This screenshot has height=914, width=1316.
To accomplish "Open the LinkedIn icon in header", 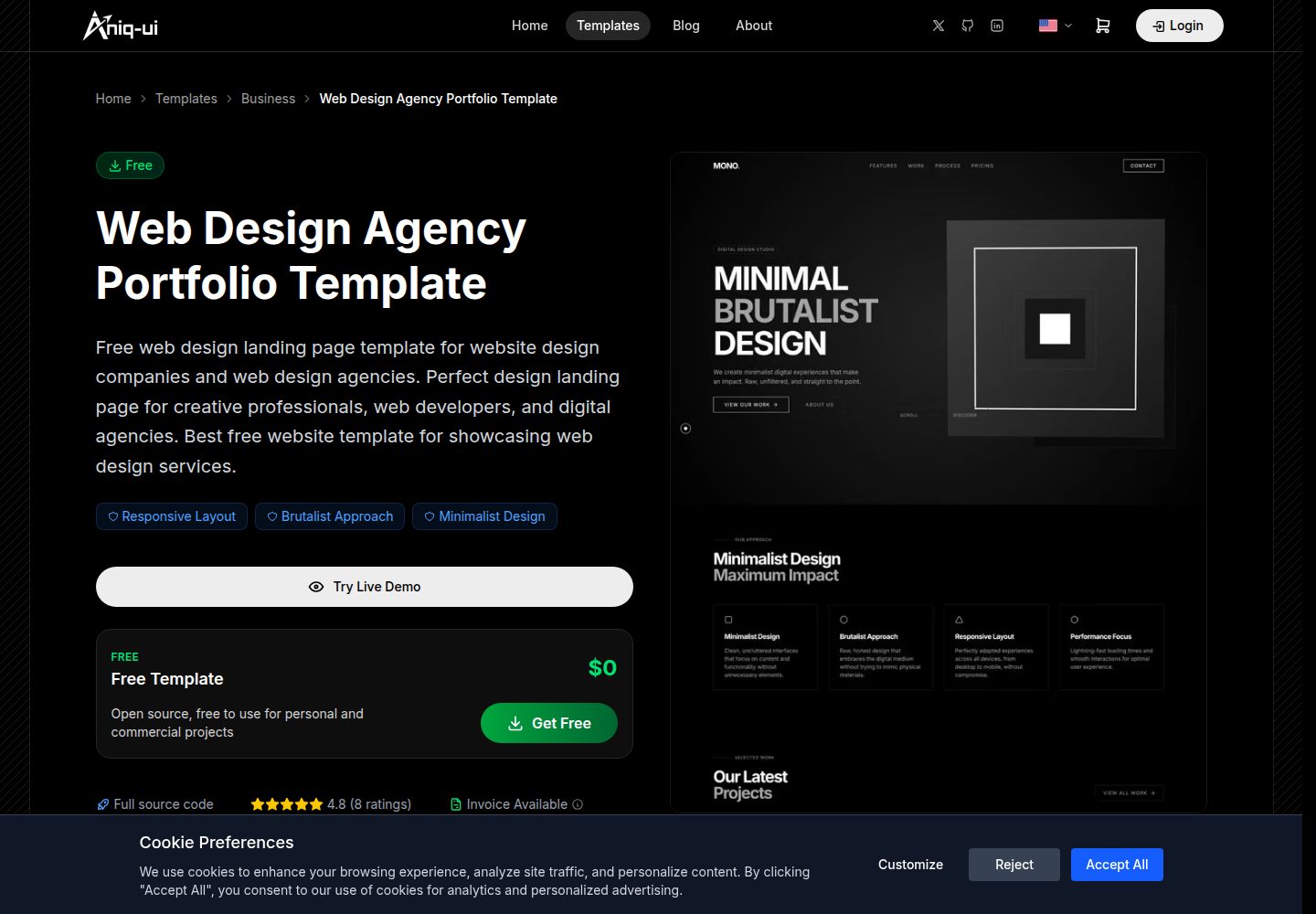I will pos(997,26).
